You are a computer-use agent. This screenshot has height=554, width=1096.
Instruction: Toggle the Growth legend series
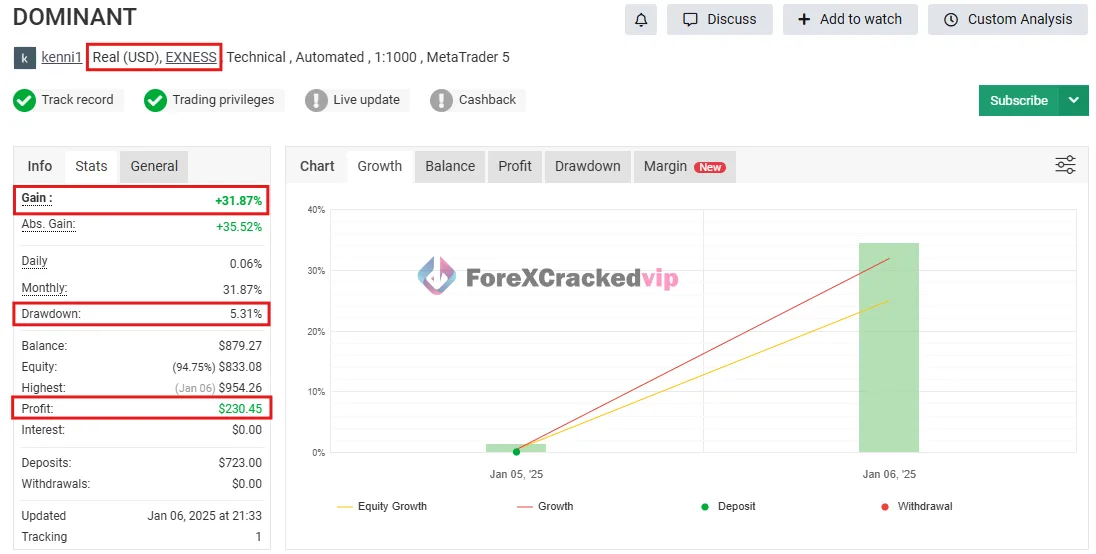point(545,506)
